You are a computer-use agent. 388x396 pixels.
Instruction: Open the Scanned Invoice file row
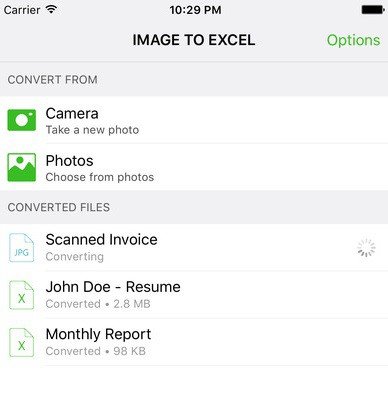[194, 248]
